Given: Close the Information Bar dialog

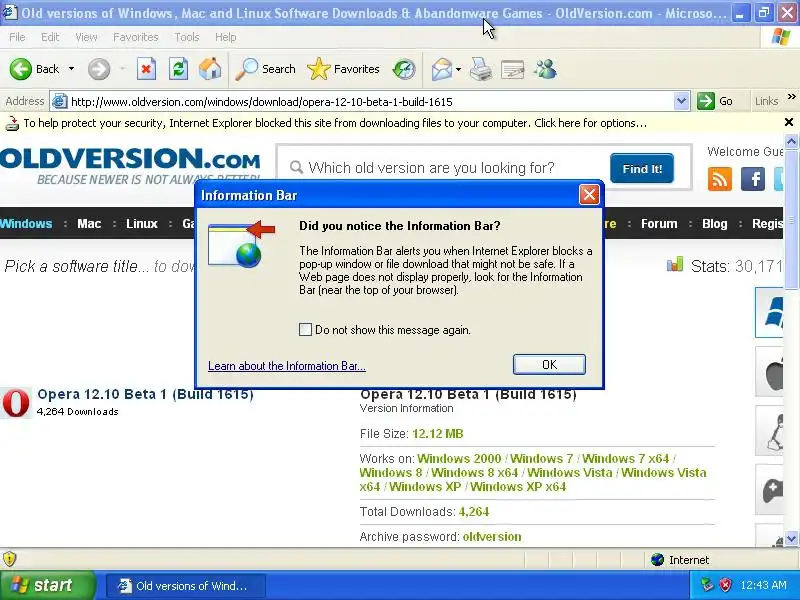Looking at the screenshot, I should [589, 195].
